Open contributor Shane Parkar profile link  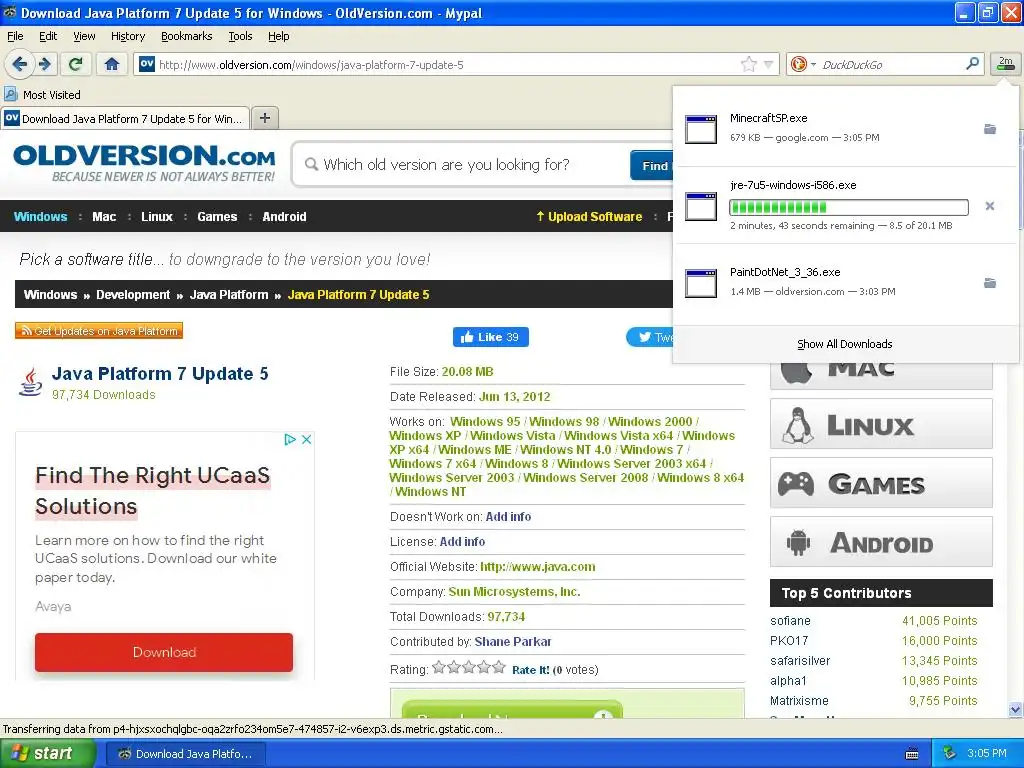coord(513,641)
